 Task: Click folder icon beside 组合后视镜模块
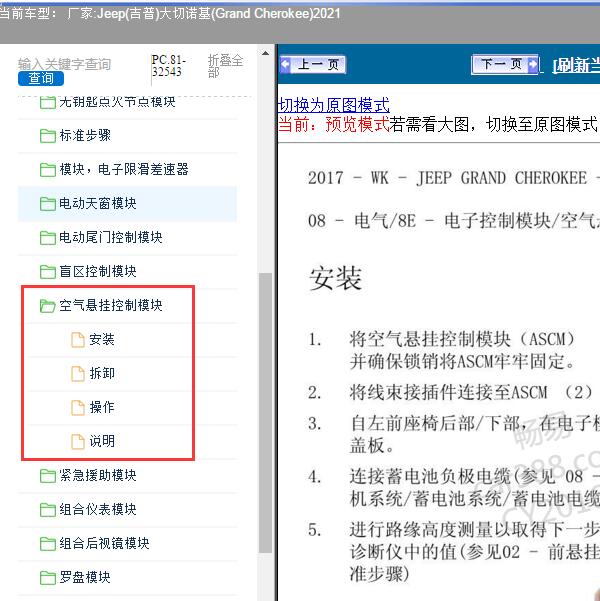pyautogui.click(x=48, y=544)
